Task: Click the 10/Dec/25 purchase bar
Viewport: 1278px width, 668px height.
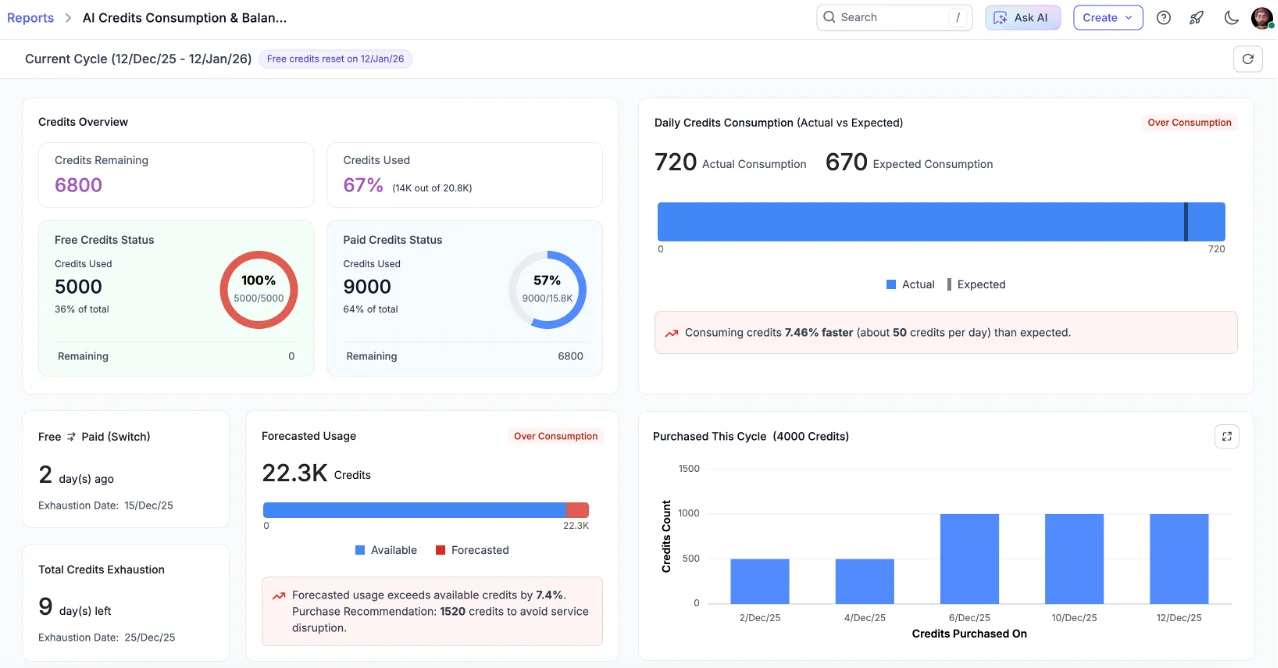Action: [1075, 559]
